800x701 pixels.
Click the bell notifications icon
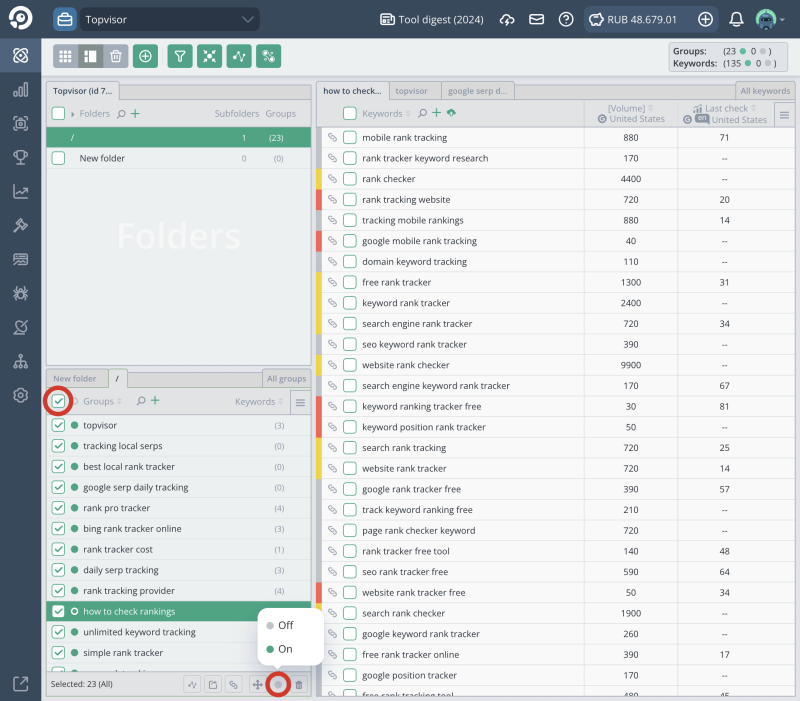(x=737, y=18)
